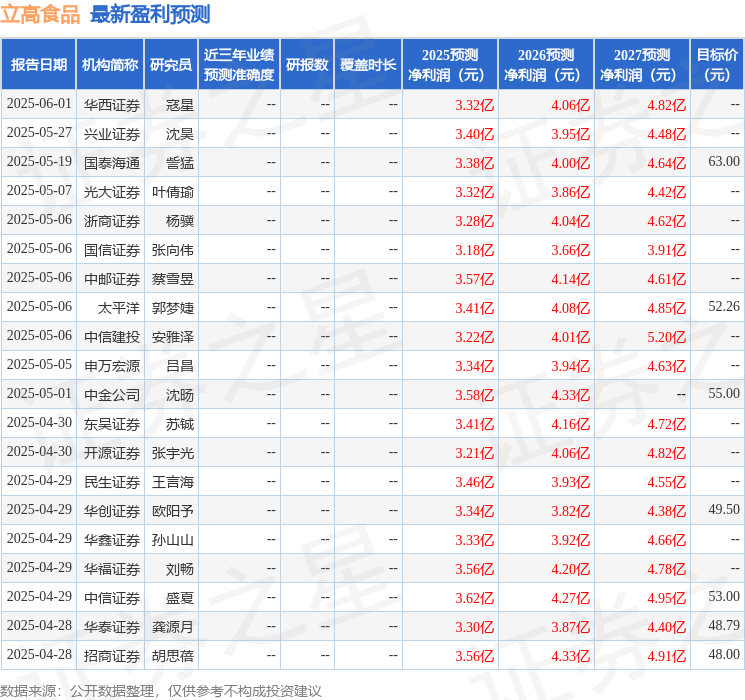Click the 数据来源 footer disclaimer text
The width and height of the screenshot is (745, 700).
coord(161,690)
